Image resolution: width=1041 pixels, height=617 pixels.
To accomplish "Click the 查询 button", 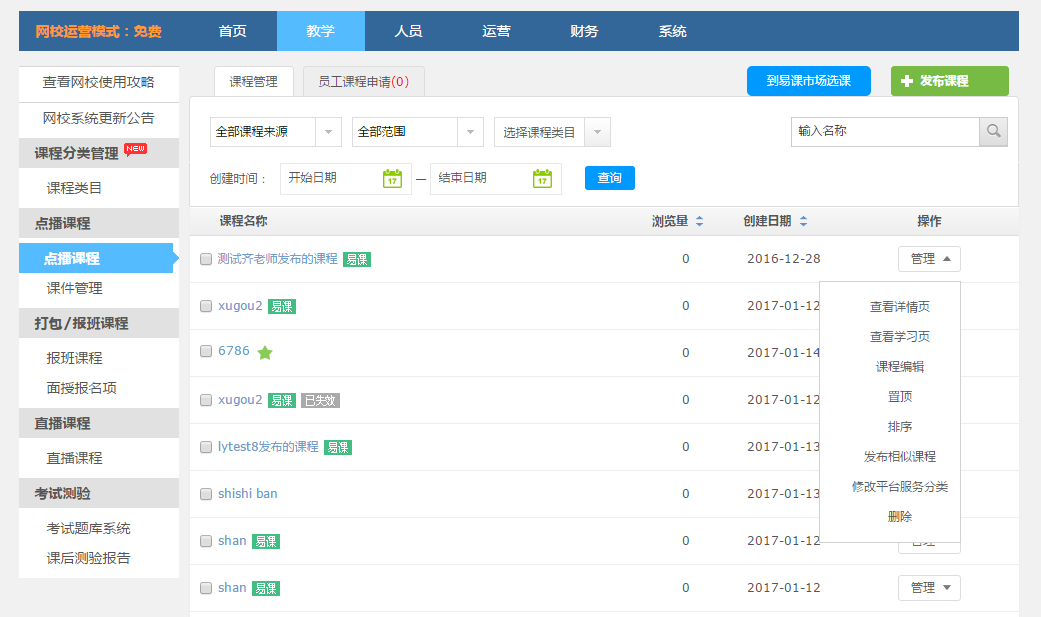I will point(609,178).
